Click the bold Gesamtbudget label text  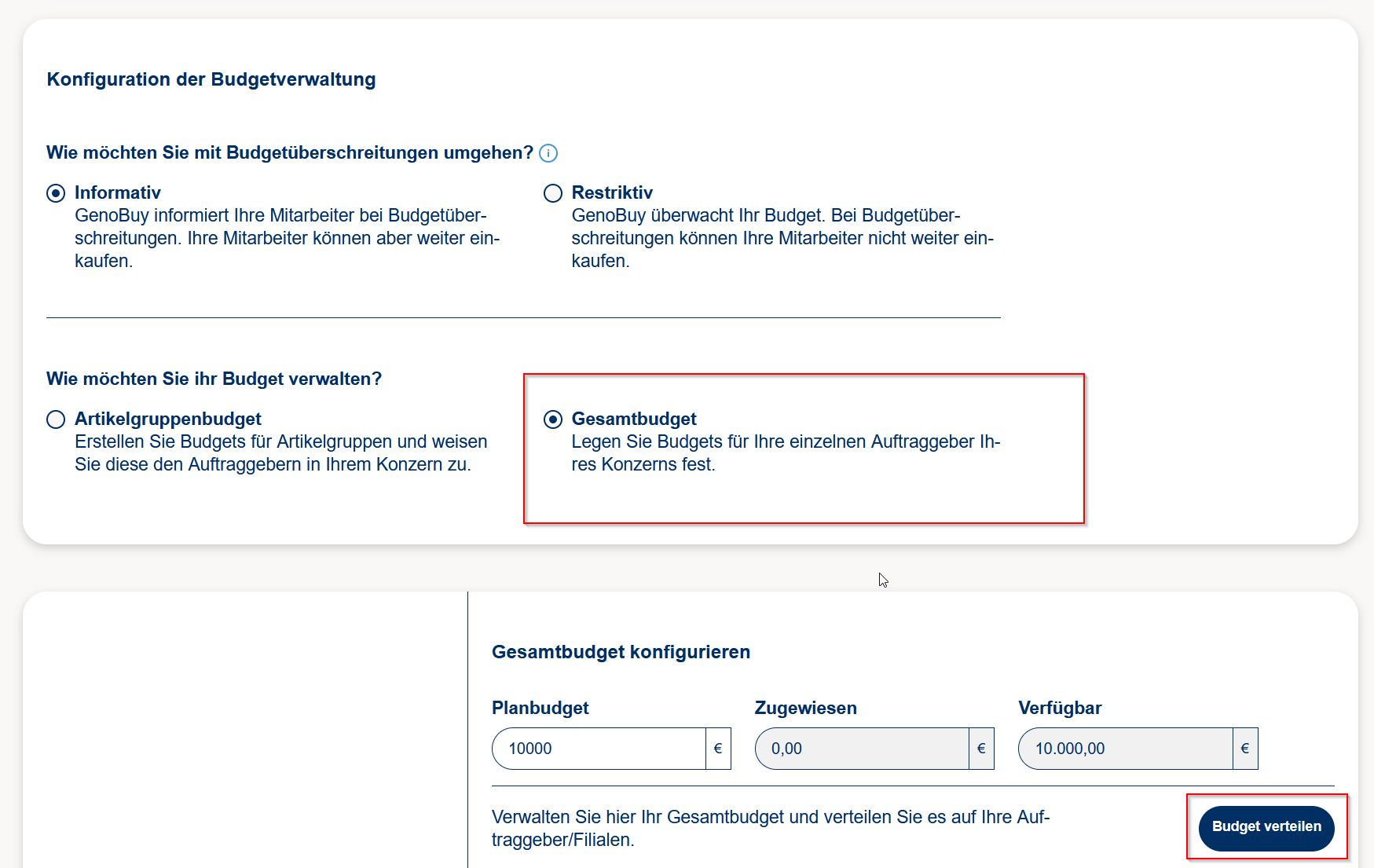pos(634,419)
